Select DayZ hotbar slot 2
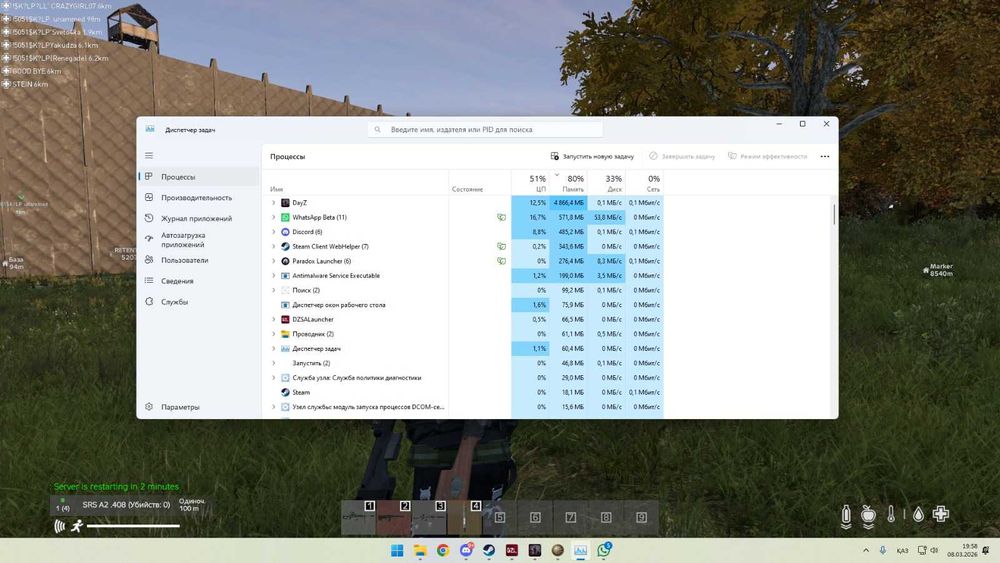The height and width of the screenshot is (563, 1000). click(394, 518)
